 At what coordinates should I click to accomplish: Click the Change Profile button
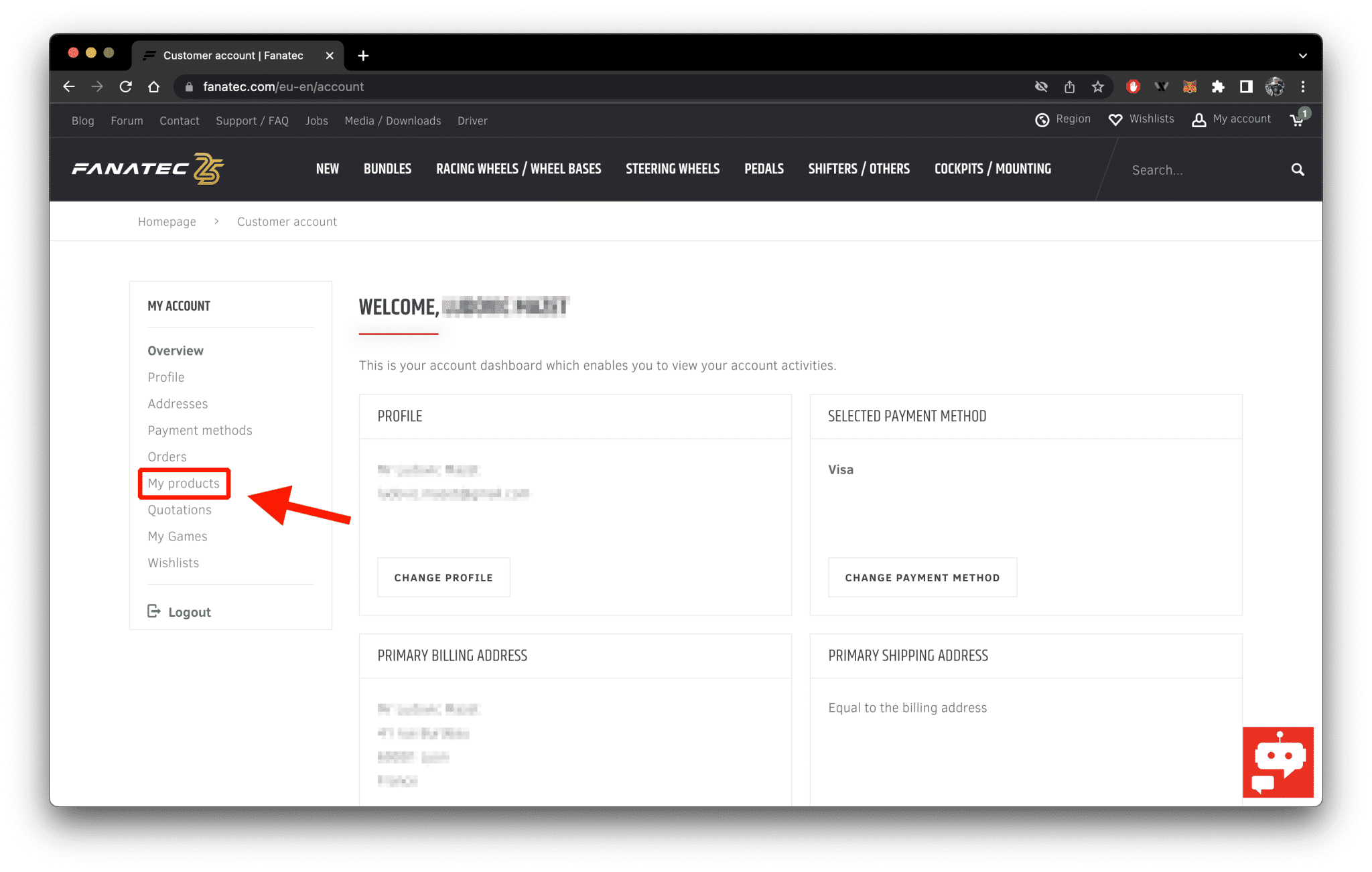[443, 577]
